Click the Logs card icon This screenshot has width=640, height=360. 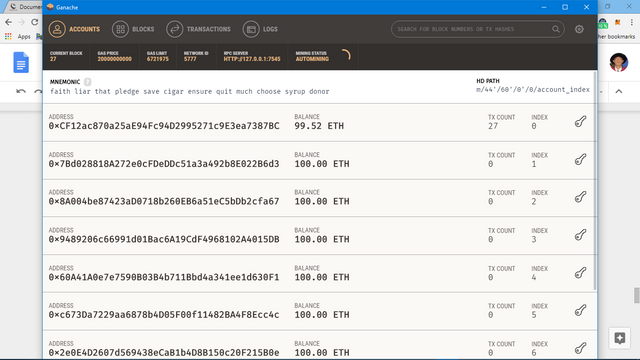[x=251, y=29]
